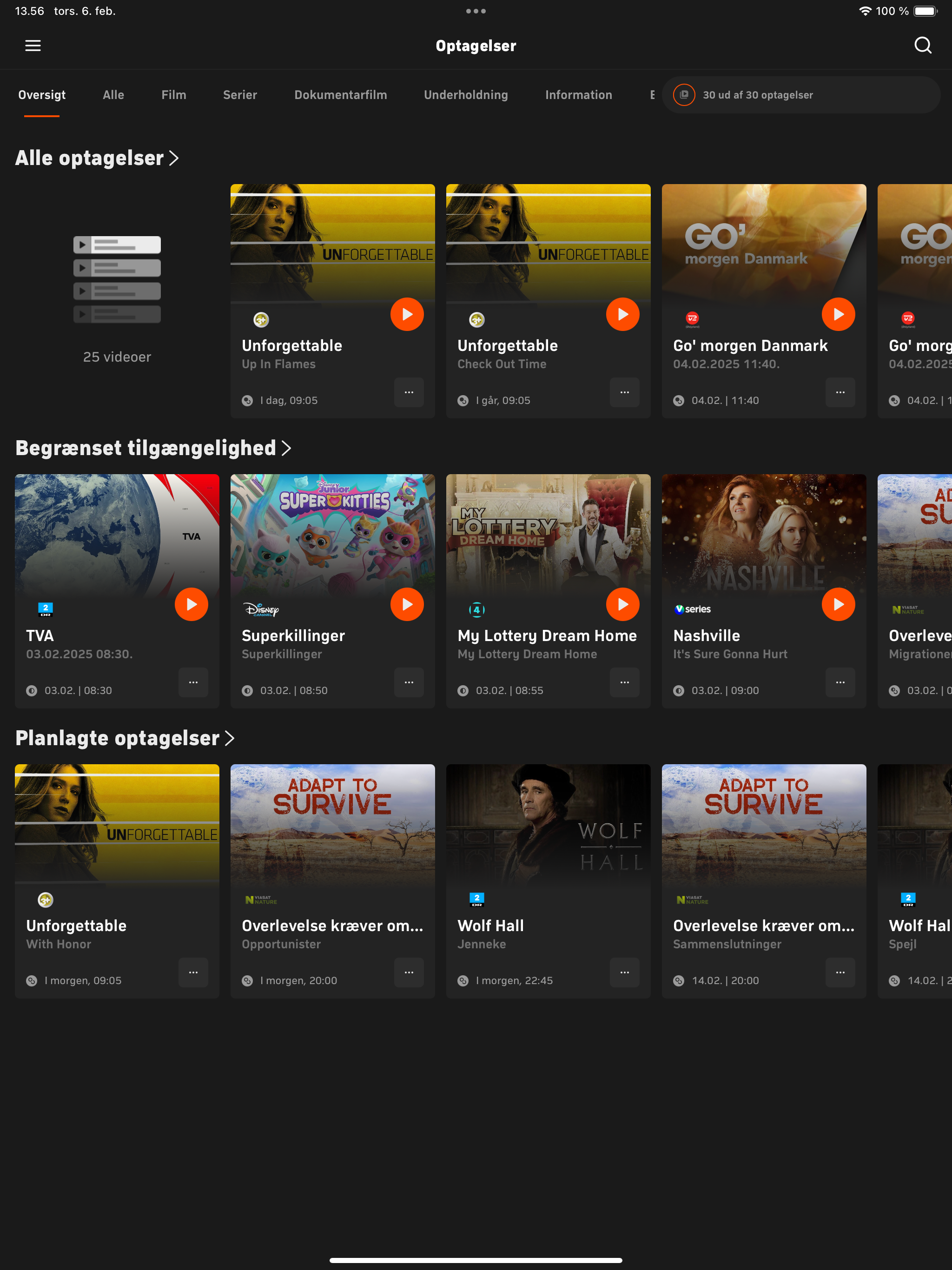Viewport: 952px width, 1270px height.
Task: Open options for Unforgettable Check Out Time
Action: click(624, 392)
